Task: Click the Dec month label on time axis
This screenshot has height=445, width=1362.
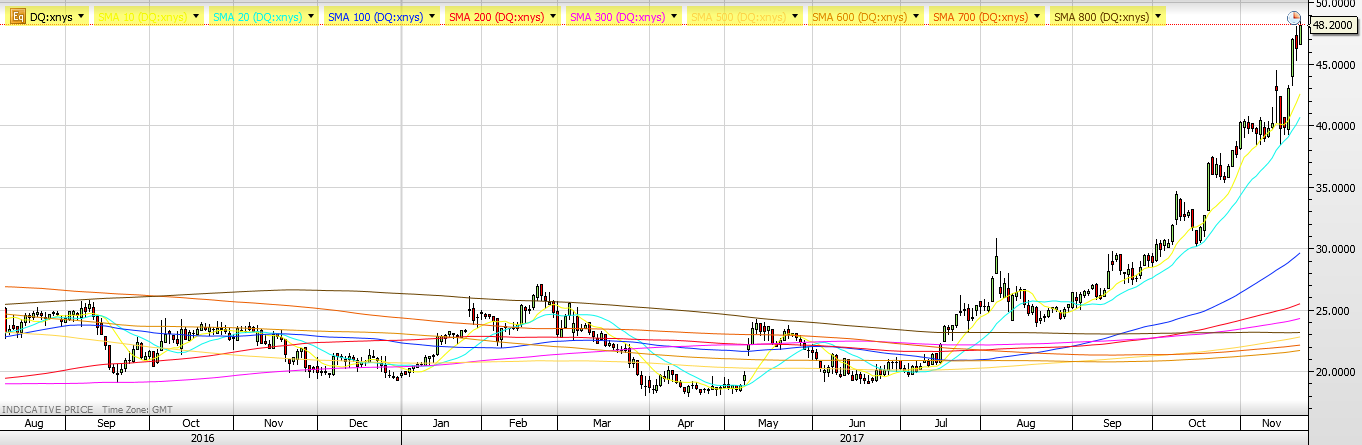Action: click(359, 423)
